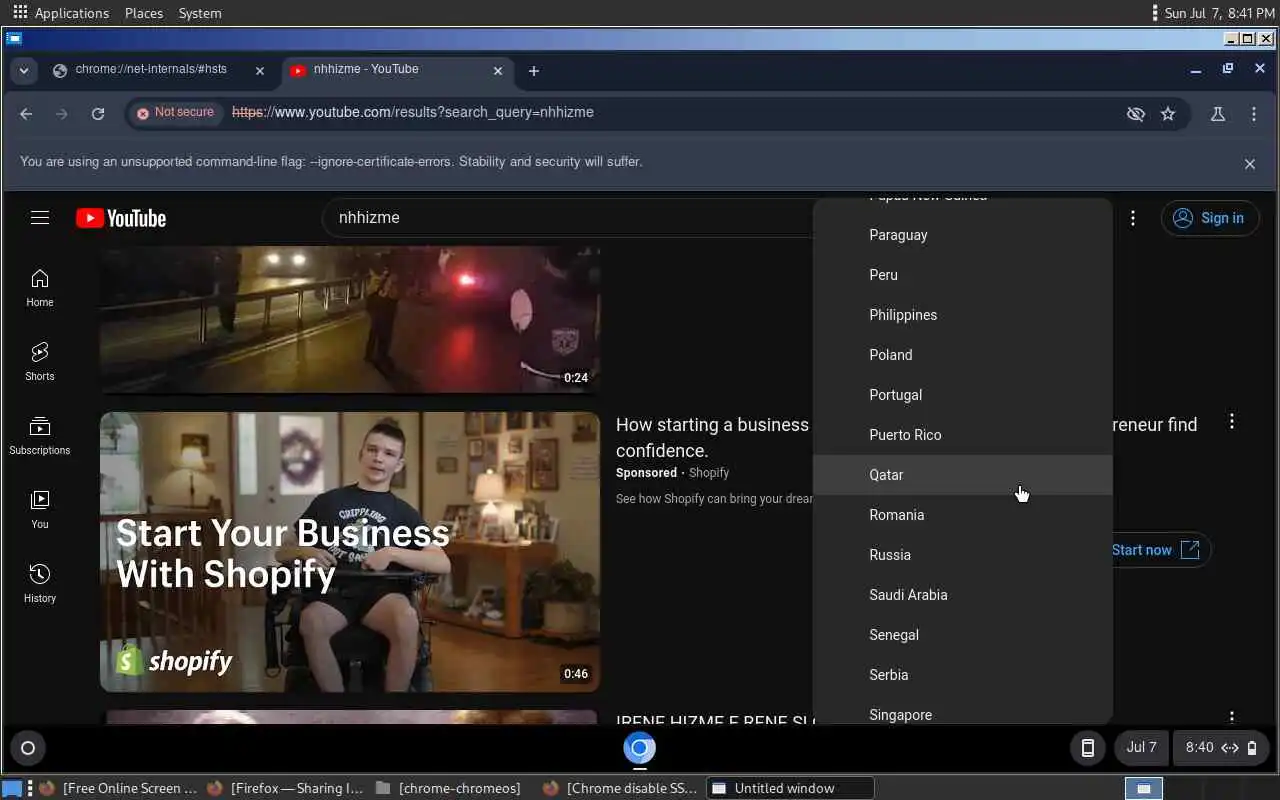Open Chrome Labs flask icon
1280x800 pixels.
[1218, 114]
